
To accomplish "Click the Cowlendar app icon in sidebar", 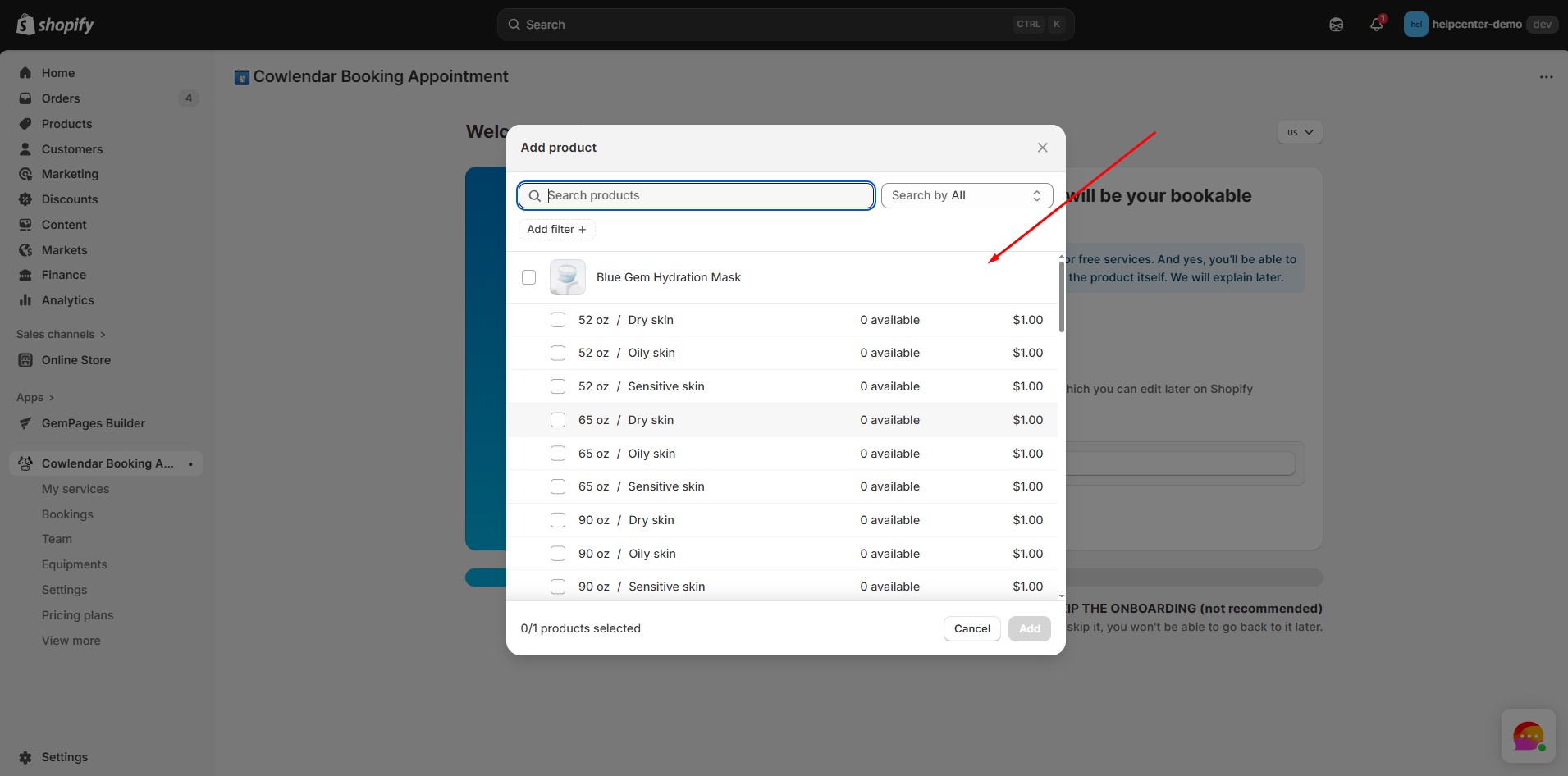I will click(x=25, y=463).
